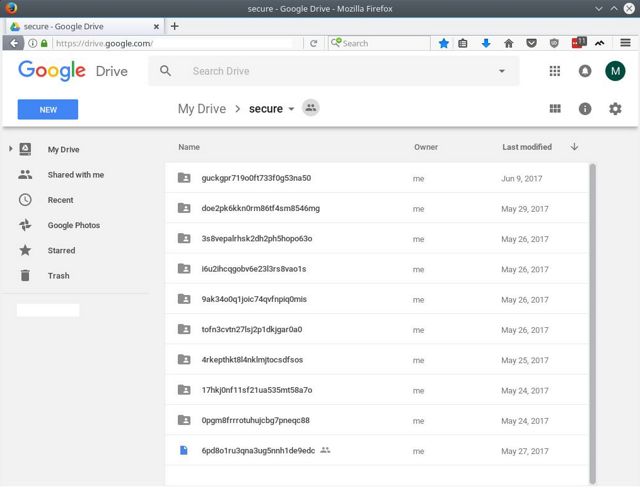The height and width of the screenshot is (490, 640).
Task: Open the Firefox downloads arrow icon
Action: click(x=486, y=43)
